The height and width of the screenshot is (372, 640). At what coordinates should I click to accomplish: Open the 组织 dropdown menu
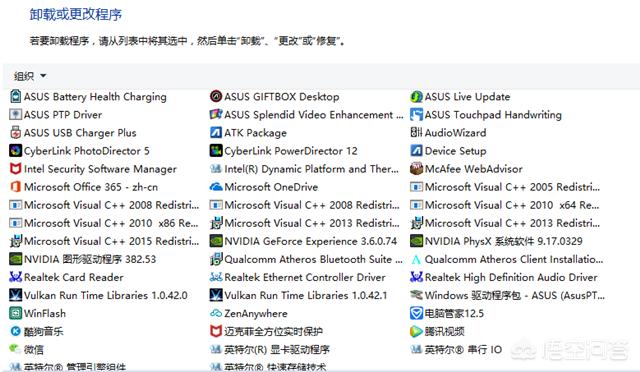point(30,76)
